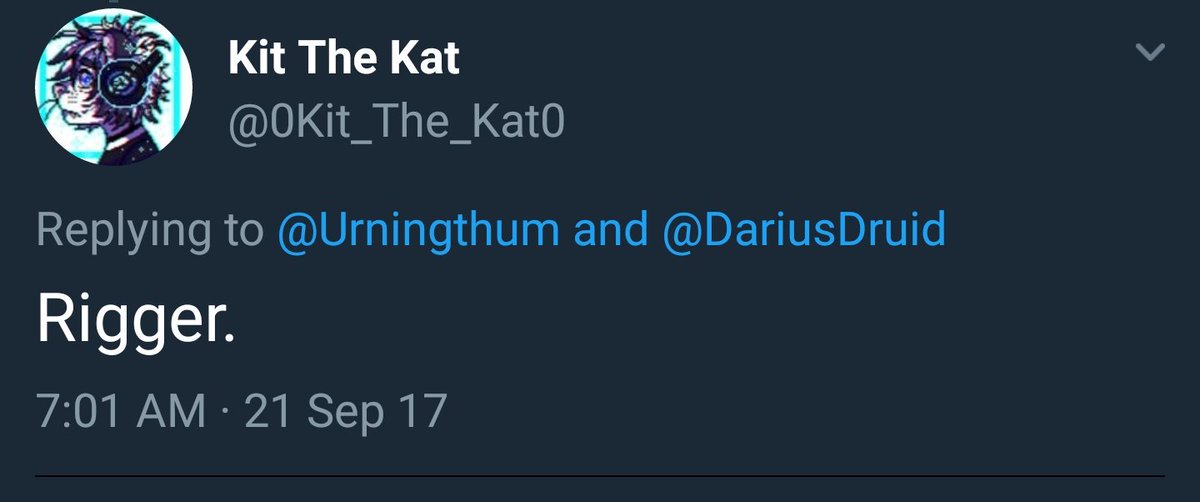Screen dimensions: 1200x502
Task: Open the @DariusDruid profile link
Action: pyautogui.click(x=803, y=231)
